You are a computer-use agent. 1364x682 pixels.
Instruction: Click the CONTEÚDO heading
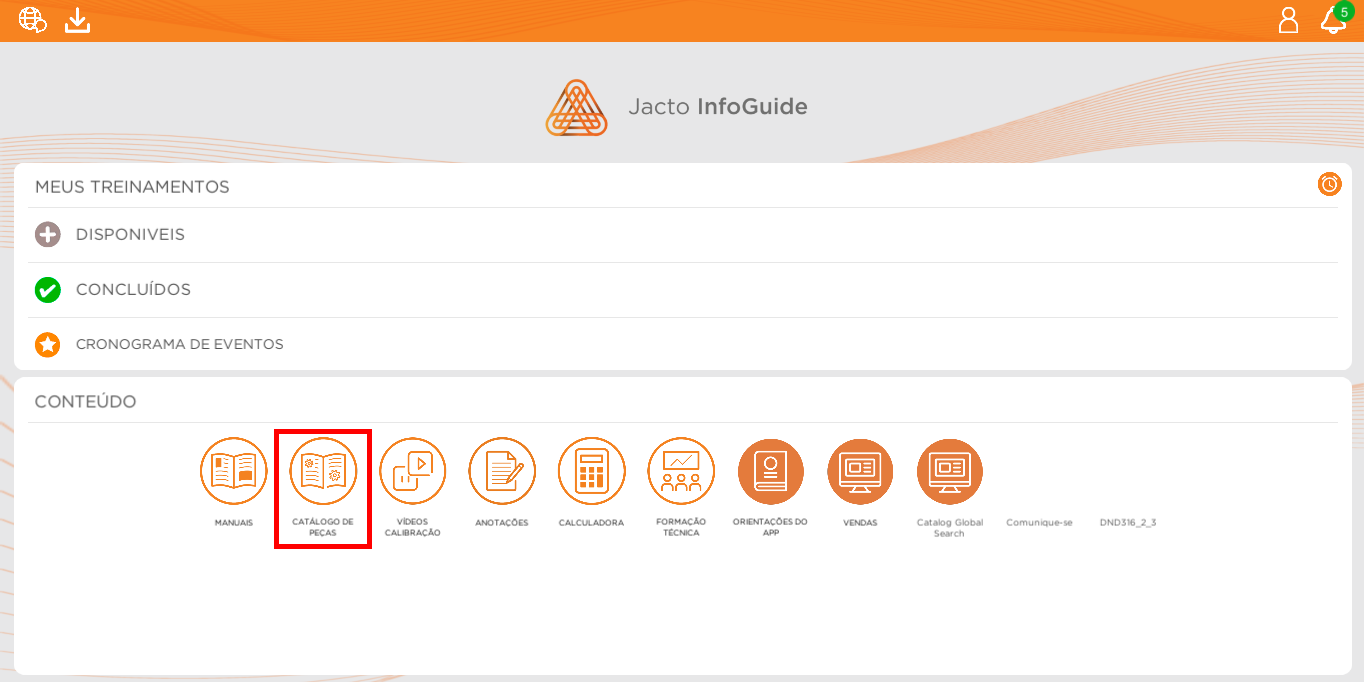coord(85,402)
